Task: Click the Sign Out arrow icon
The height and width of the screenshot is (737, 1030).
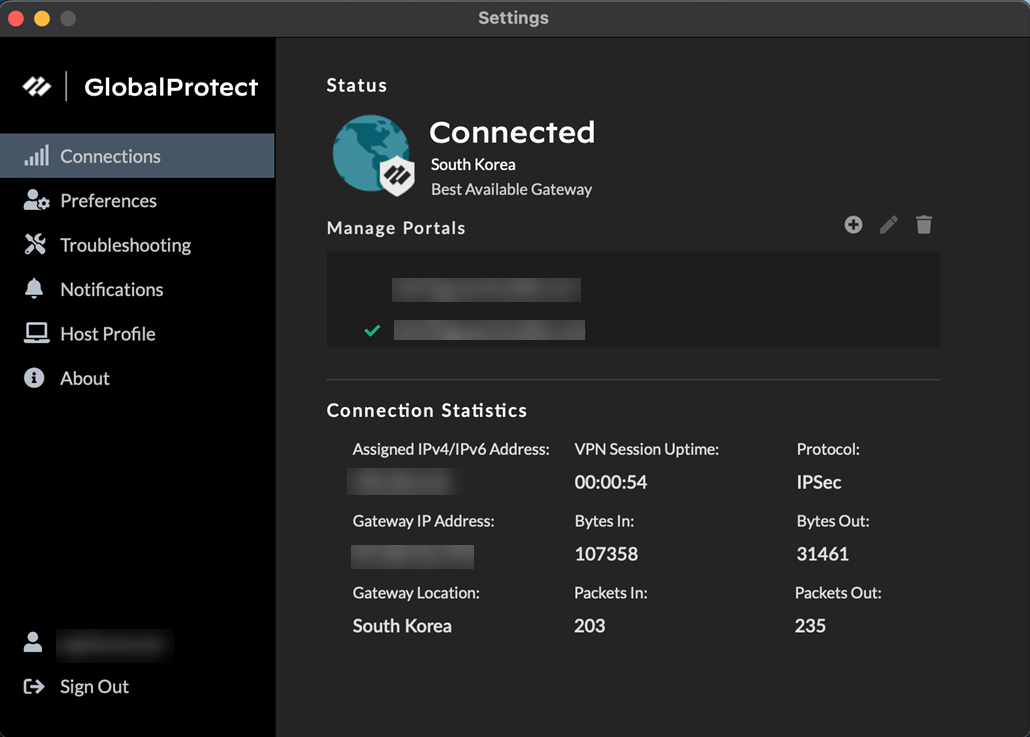Action: pyautogui.click(x=34, y=687)
